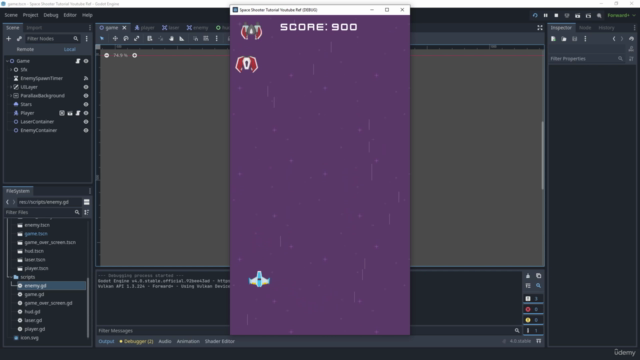
Task: Open Inspector object history icon
Action: point(631,39)
